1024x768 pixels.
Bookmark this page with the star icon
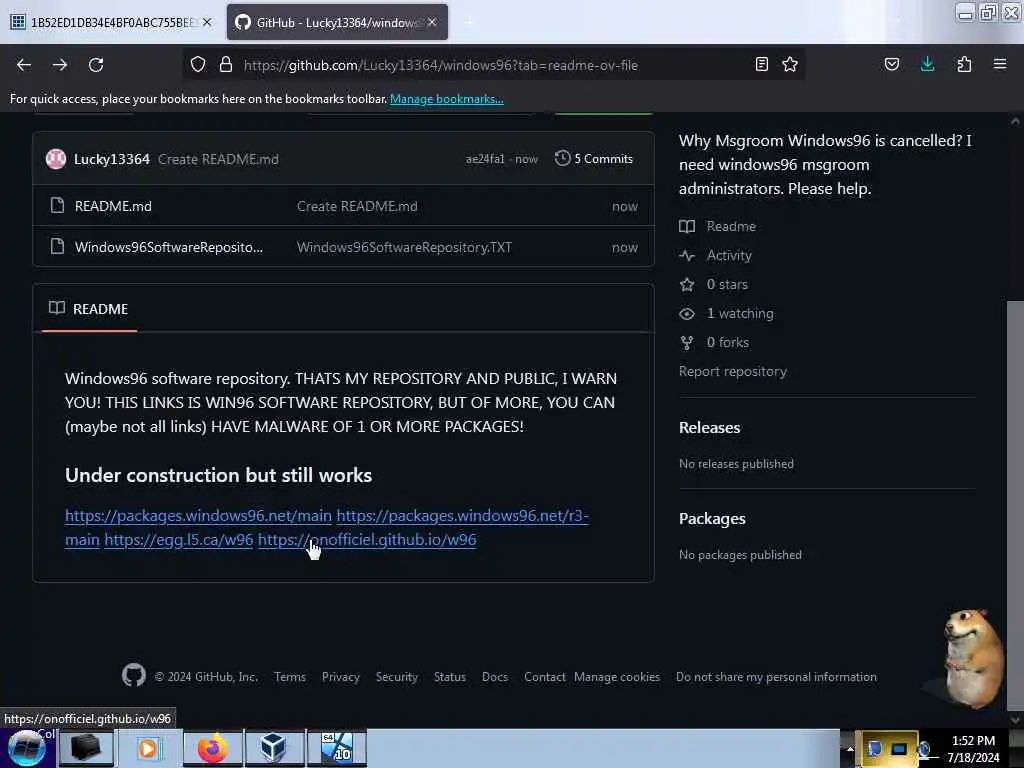[790, 64]
